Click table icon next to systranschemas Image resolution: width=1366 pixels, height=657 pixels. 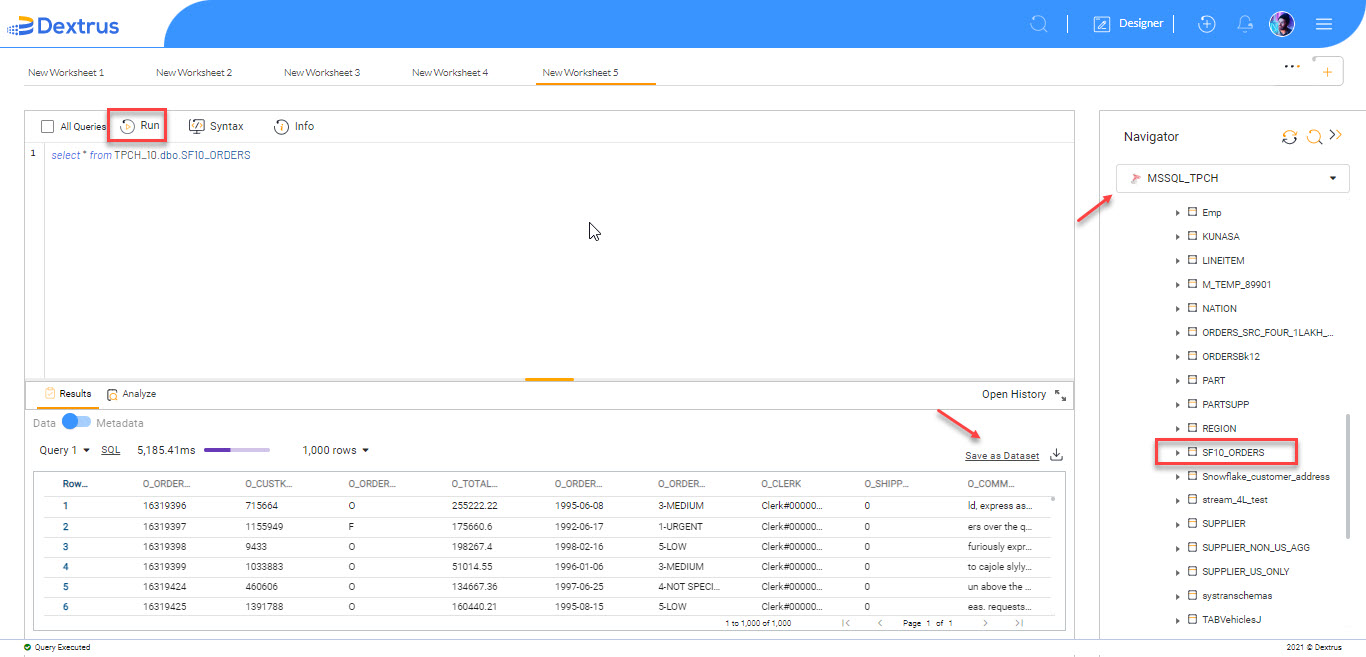pos(1192,596)
